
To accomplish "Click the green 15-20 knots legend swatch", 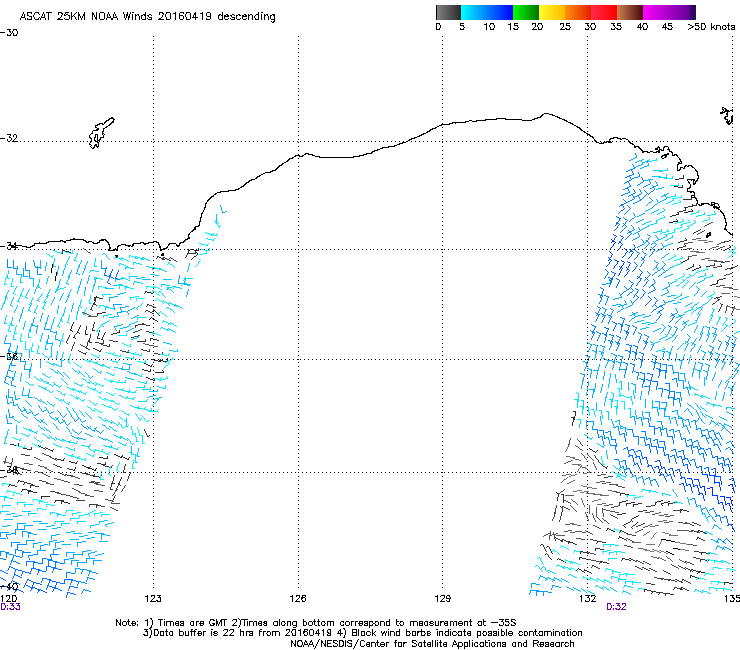I will (526, 12).
